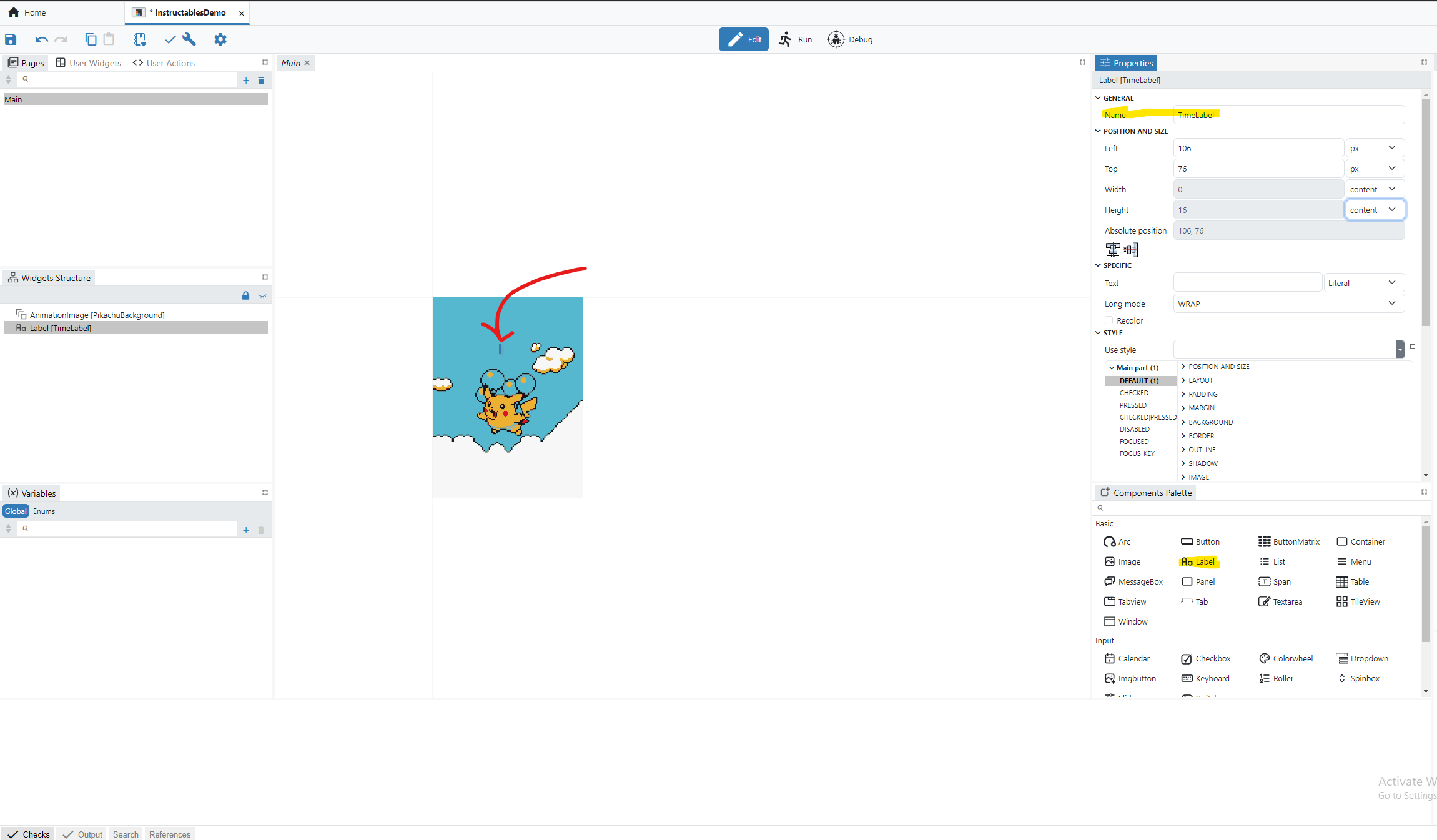Open the Output tab at bottom
1437x840 pixels.
point(83,834)
